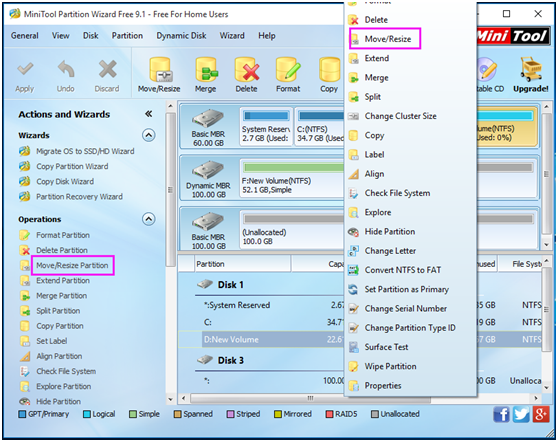
Task: Choose Delete in the context menu
Action: (x=411, y=20)
